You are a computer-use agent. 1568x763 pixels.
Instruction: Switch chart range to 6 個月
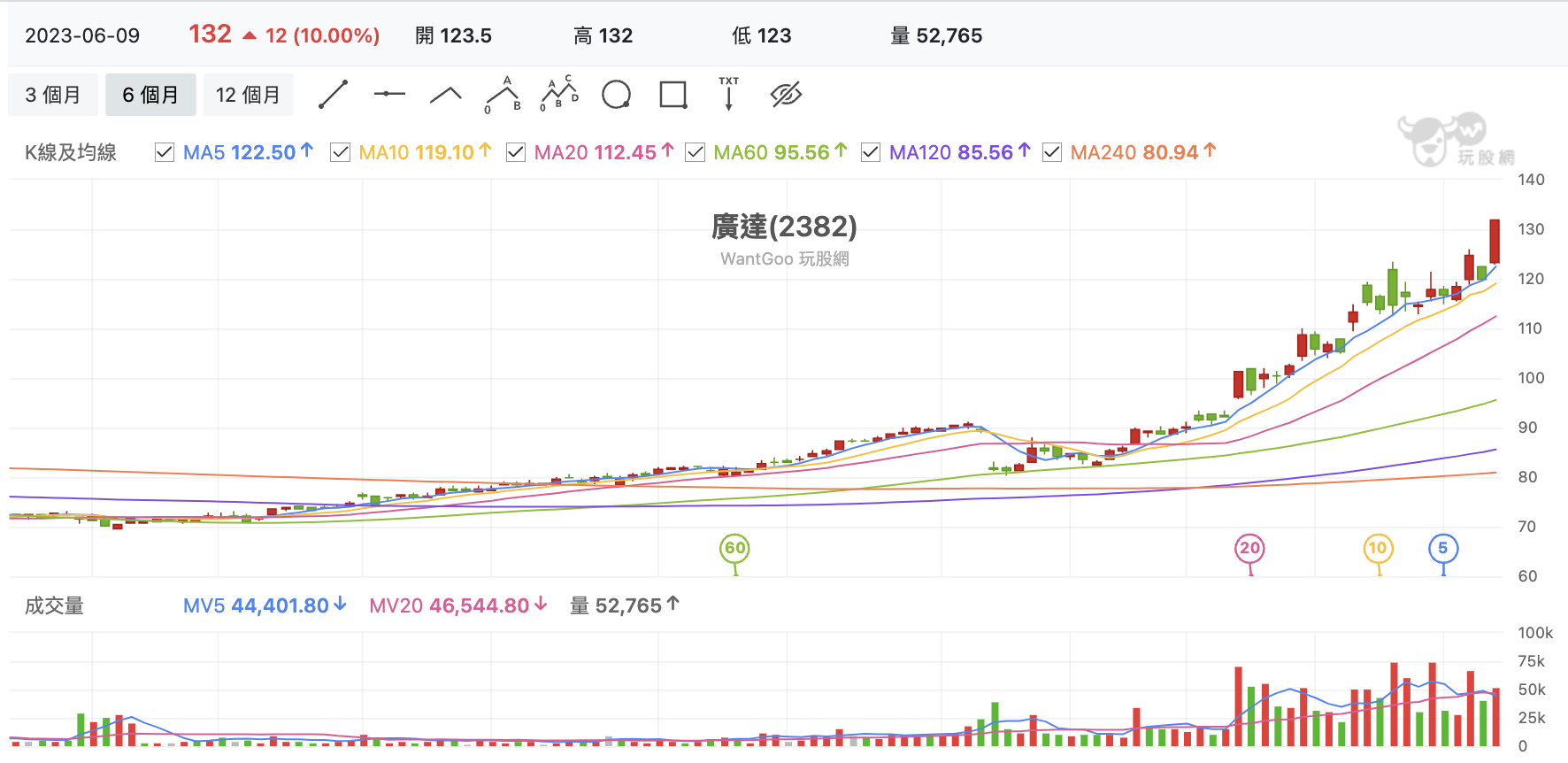tap(150, 95)
